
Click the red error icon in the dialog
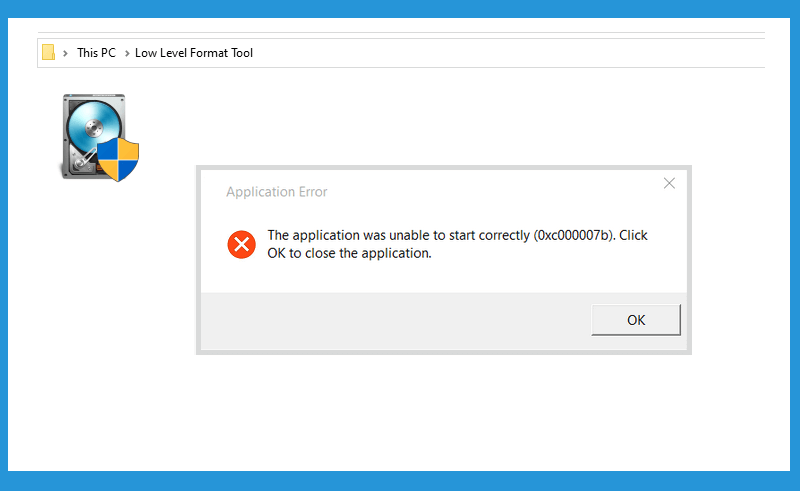click(x=242, y=244)
